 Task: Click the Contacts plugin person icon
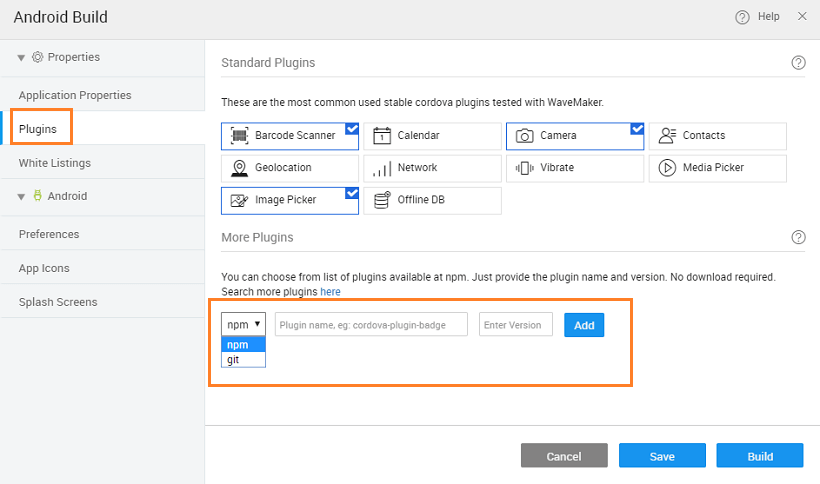(x=667, y=136)
